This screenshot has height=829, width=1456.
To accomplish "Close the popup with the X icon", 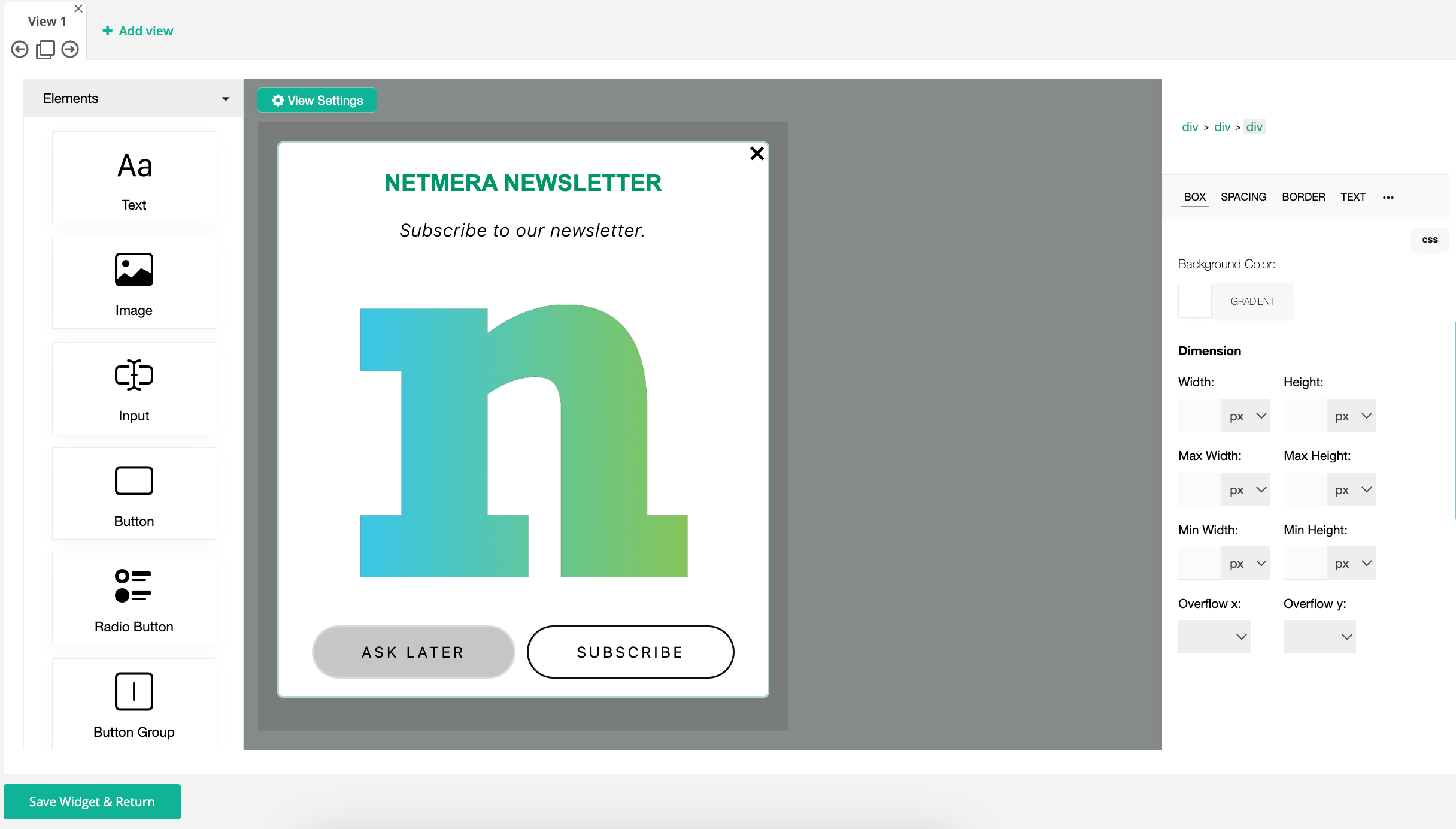I will (757, 153).
